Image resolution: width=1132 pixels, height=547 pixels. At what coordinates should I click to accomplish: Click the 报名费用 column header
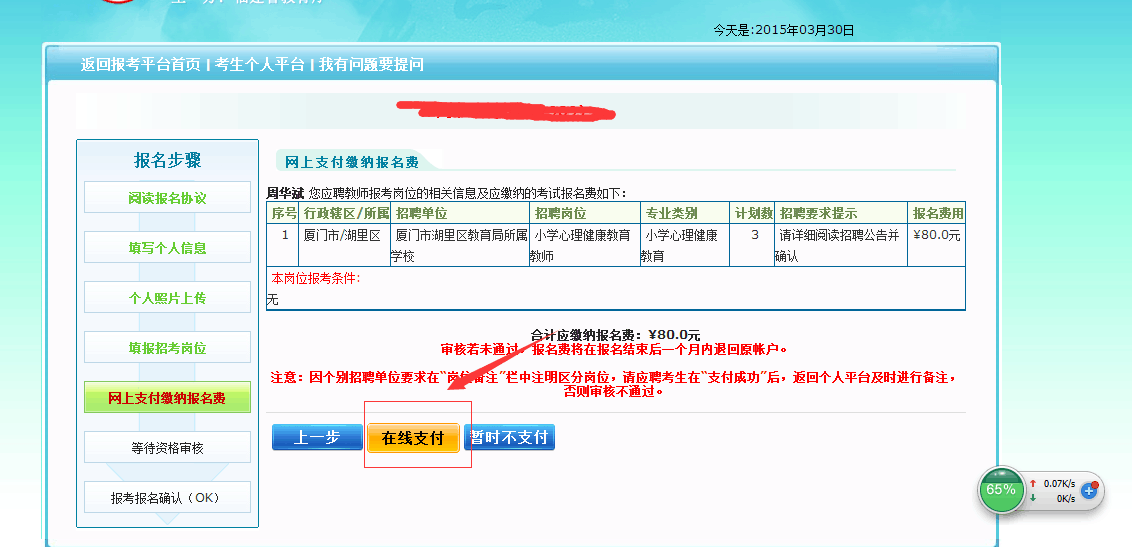click(937, 213)
